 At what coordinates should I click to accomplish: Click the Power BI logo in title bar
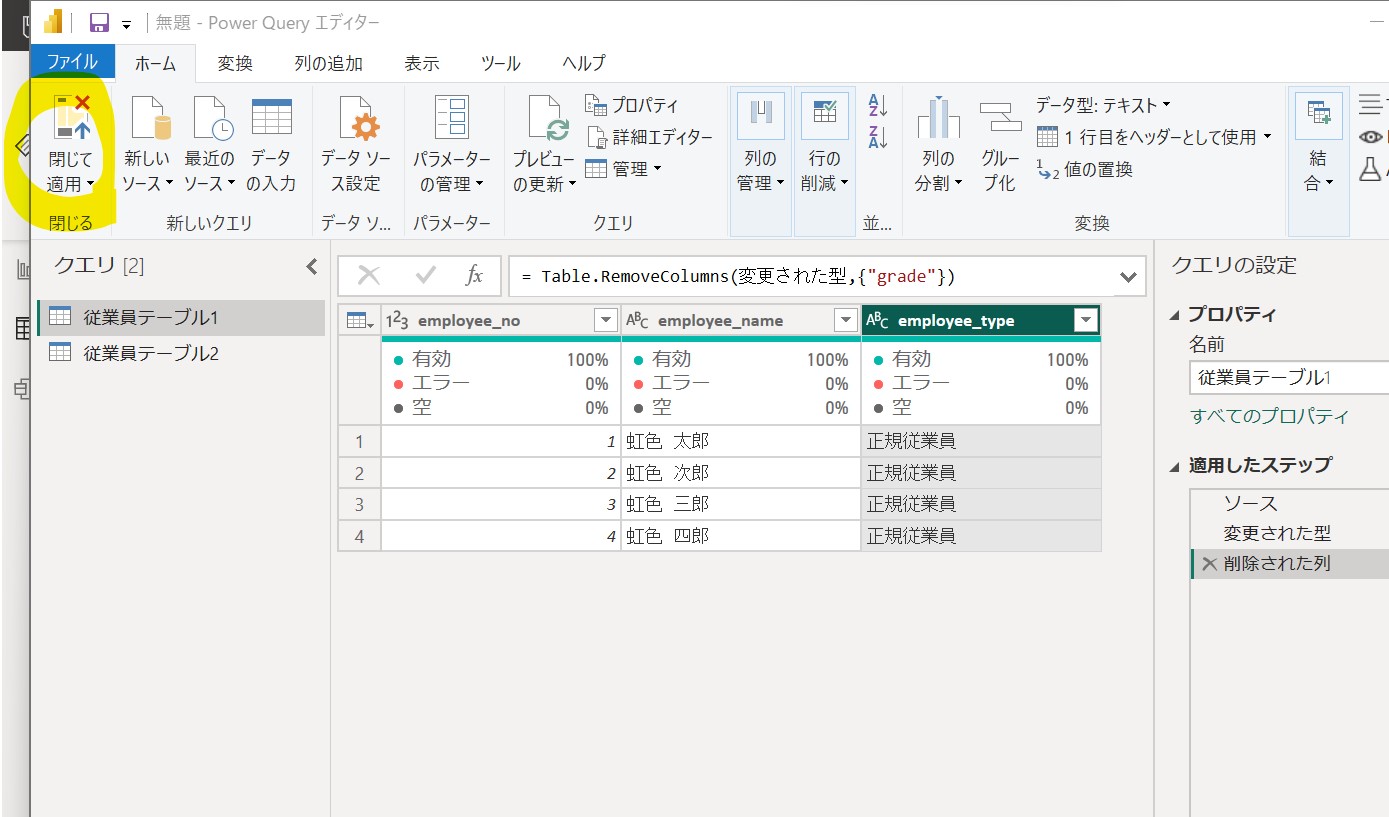[52, 22]
